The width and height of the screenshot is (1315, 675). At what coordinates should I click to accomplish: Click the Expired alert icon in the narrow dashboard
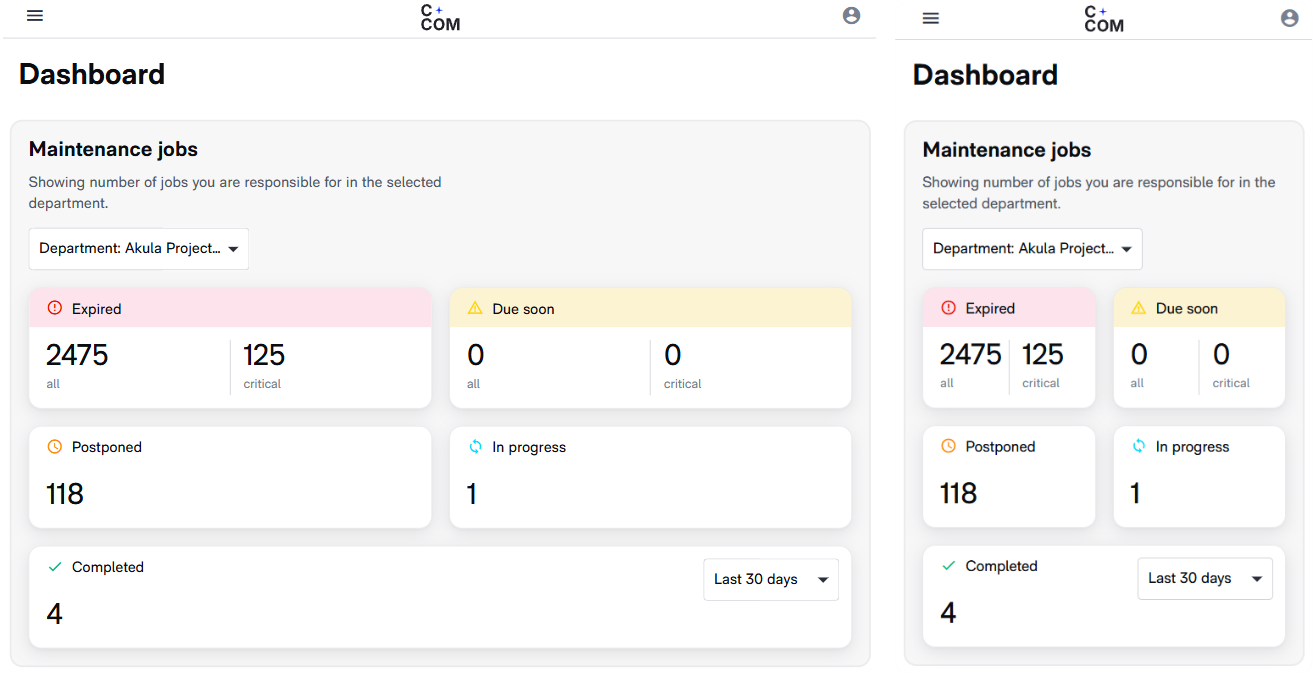point(949,308)
